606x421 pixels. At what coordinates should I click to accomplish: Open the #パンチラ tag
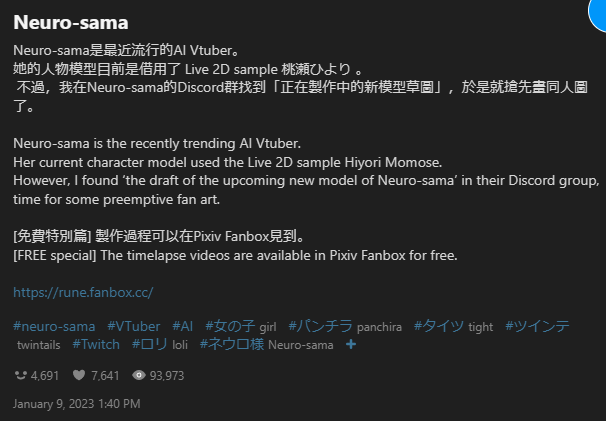(x=320, y=326)
